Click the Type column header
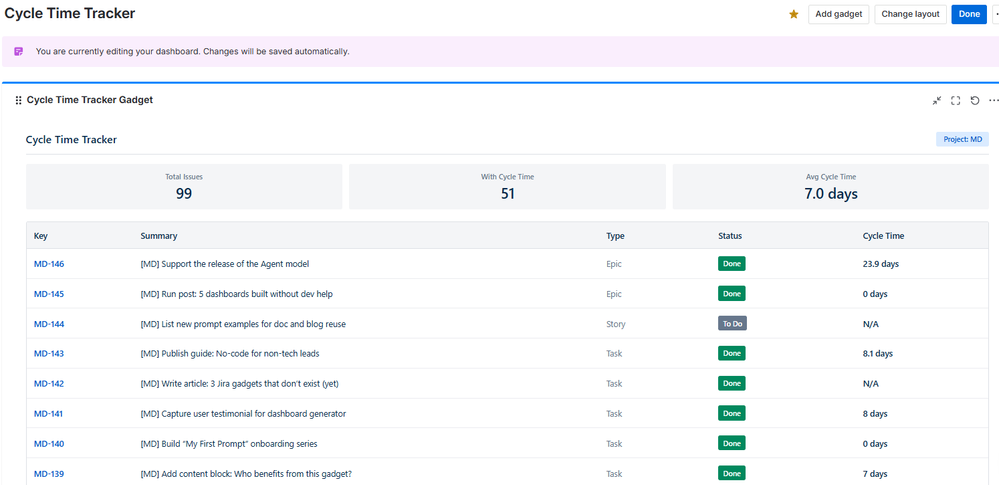The image size is (999, 485). point(615,236)
